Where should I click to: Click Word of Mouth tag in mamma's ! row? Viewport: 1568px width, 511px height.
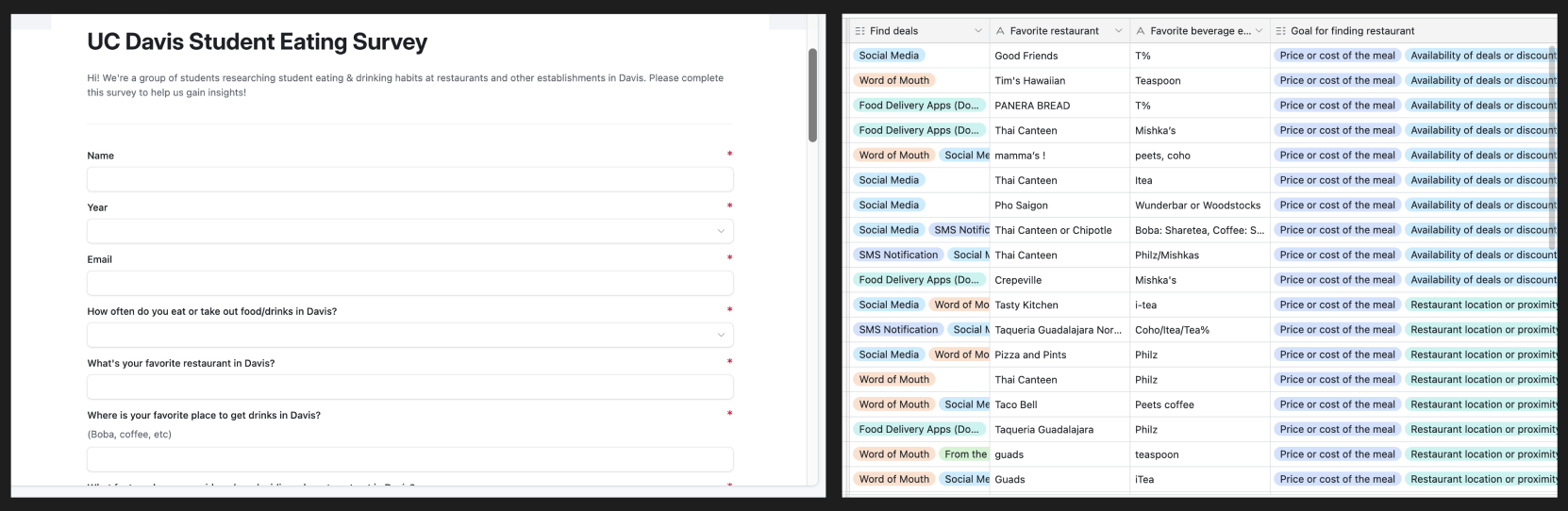pos(894,156)
